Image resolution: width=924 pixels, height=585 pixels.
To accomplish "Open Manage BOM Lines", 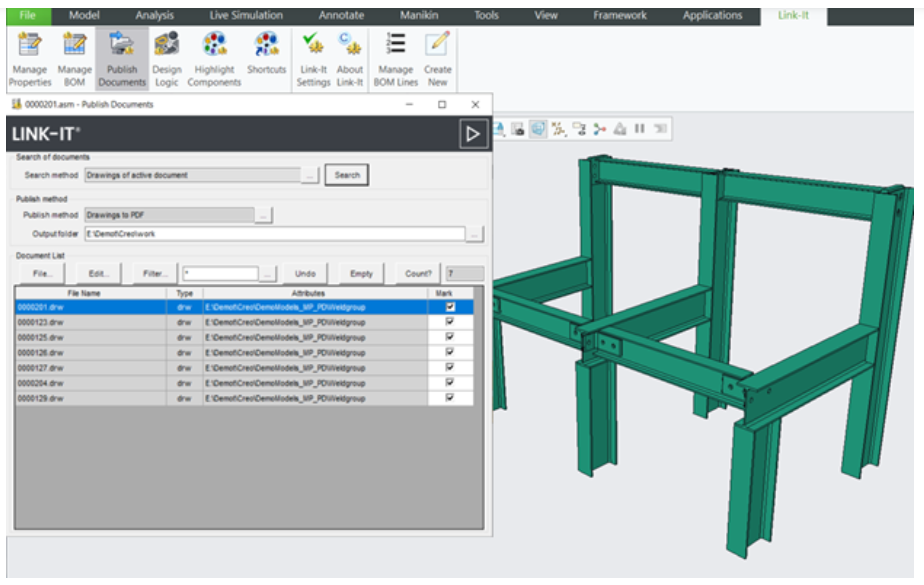I will (395, 59).
